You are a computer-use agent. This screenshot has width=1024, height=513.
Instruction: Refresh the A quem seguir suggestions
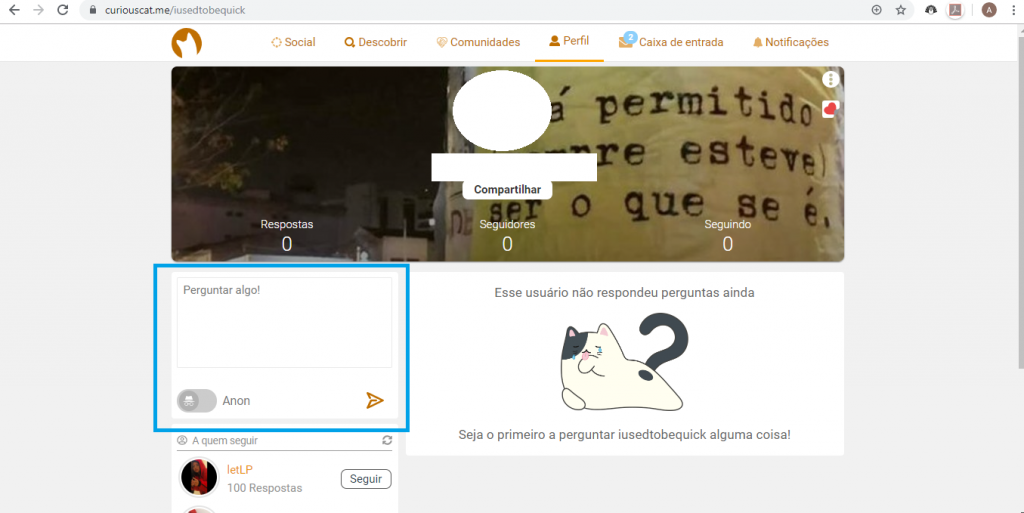pyautogui.click(x=387, y=441)
